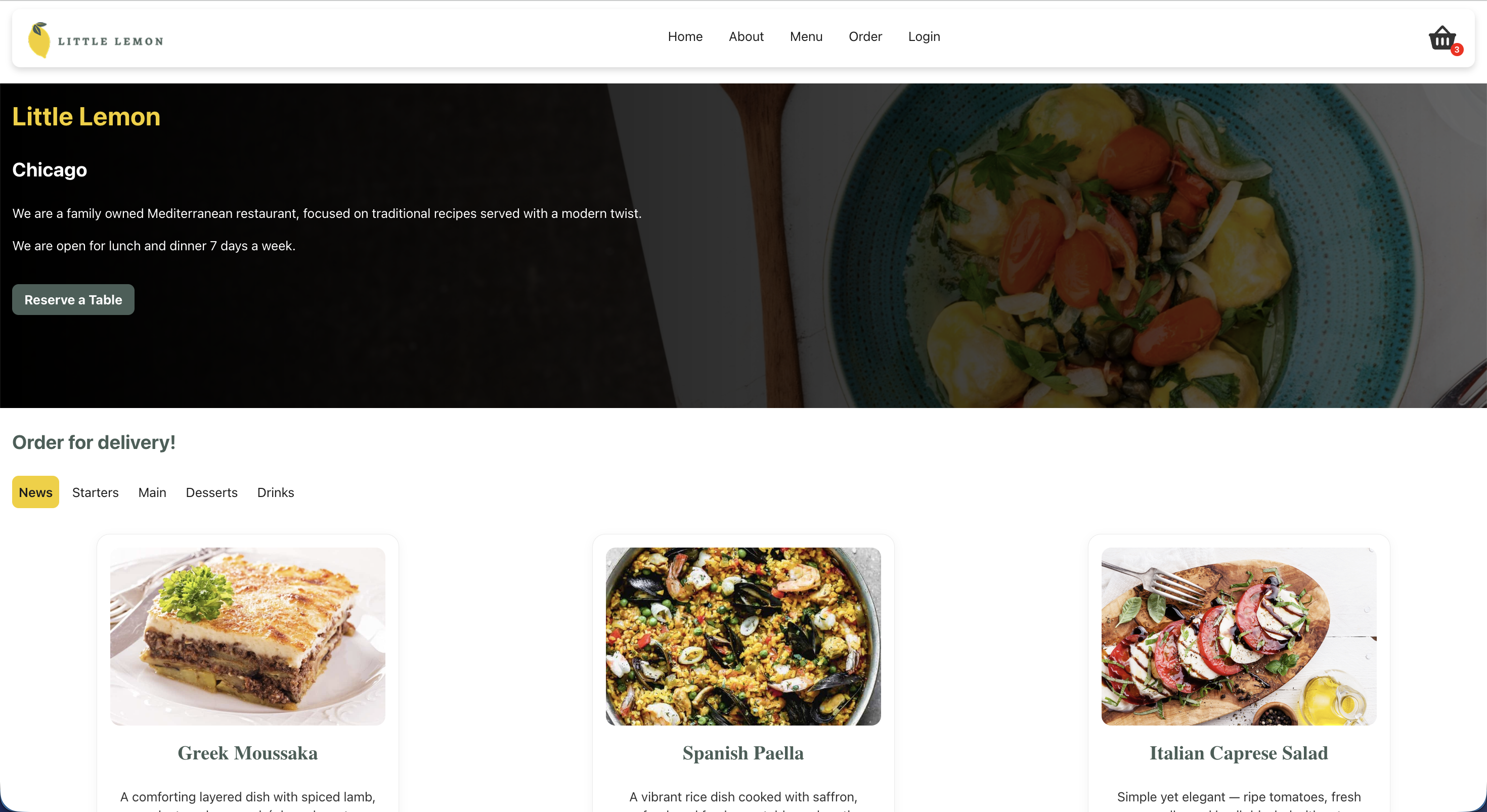This screenshot has width=1487, height=812.
Task: Switch to the Desserts tab
Action: [212, 492]
